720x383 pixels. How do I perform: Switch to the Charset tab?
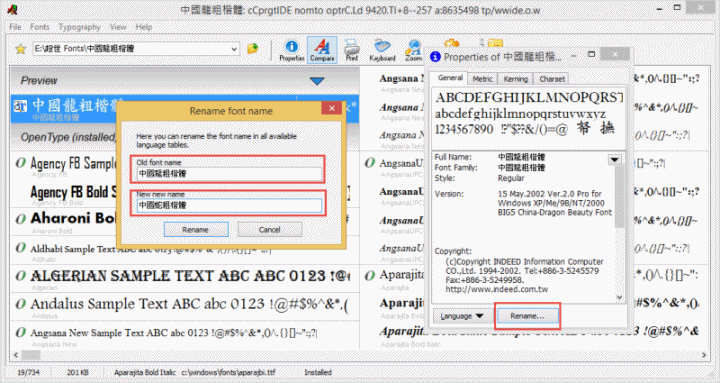[x=552, y=79]
